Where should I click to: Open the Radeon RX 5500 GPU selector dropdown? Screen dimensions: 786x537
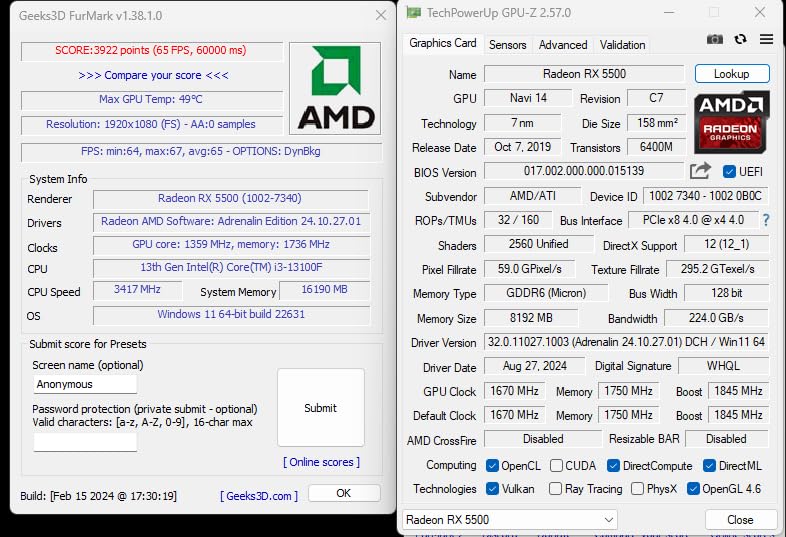pos(510,519)
